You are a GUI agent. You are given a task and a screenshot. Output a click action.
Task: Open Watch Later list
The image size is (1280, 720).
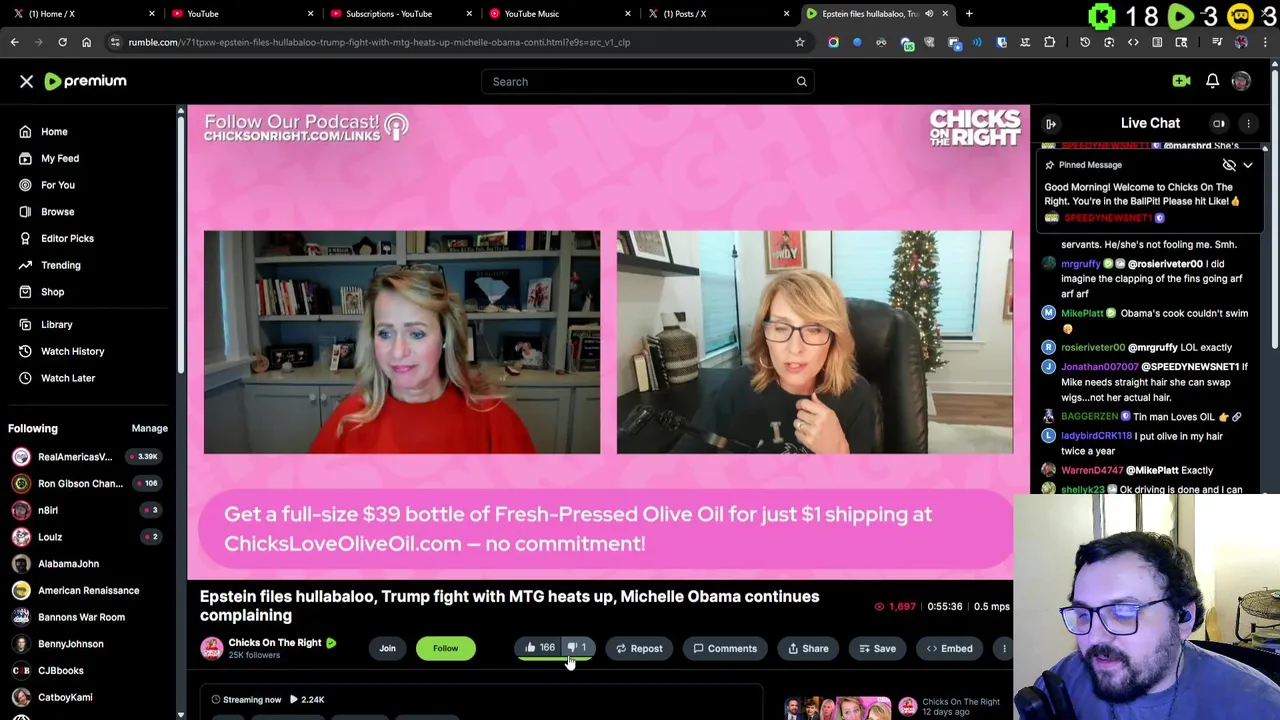click(x=68, y=378)
